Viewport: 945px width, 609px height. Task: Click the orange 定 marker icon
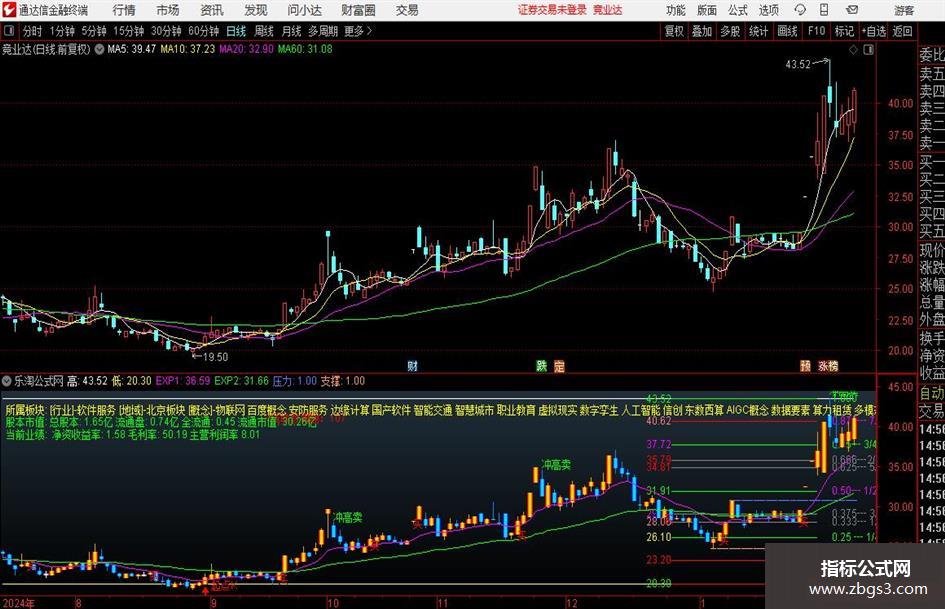[559, 365]
